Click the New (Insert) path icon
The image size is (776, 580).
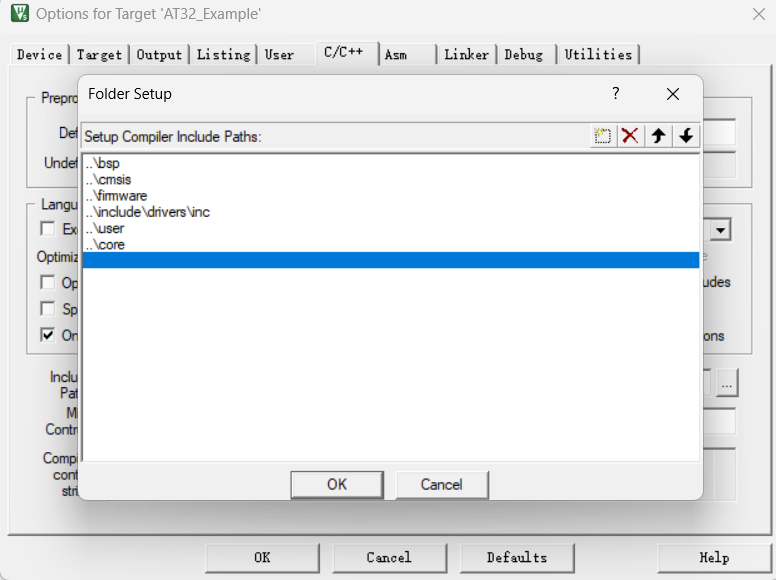point(602,136)
